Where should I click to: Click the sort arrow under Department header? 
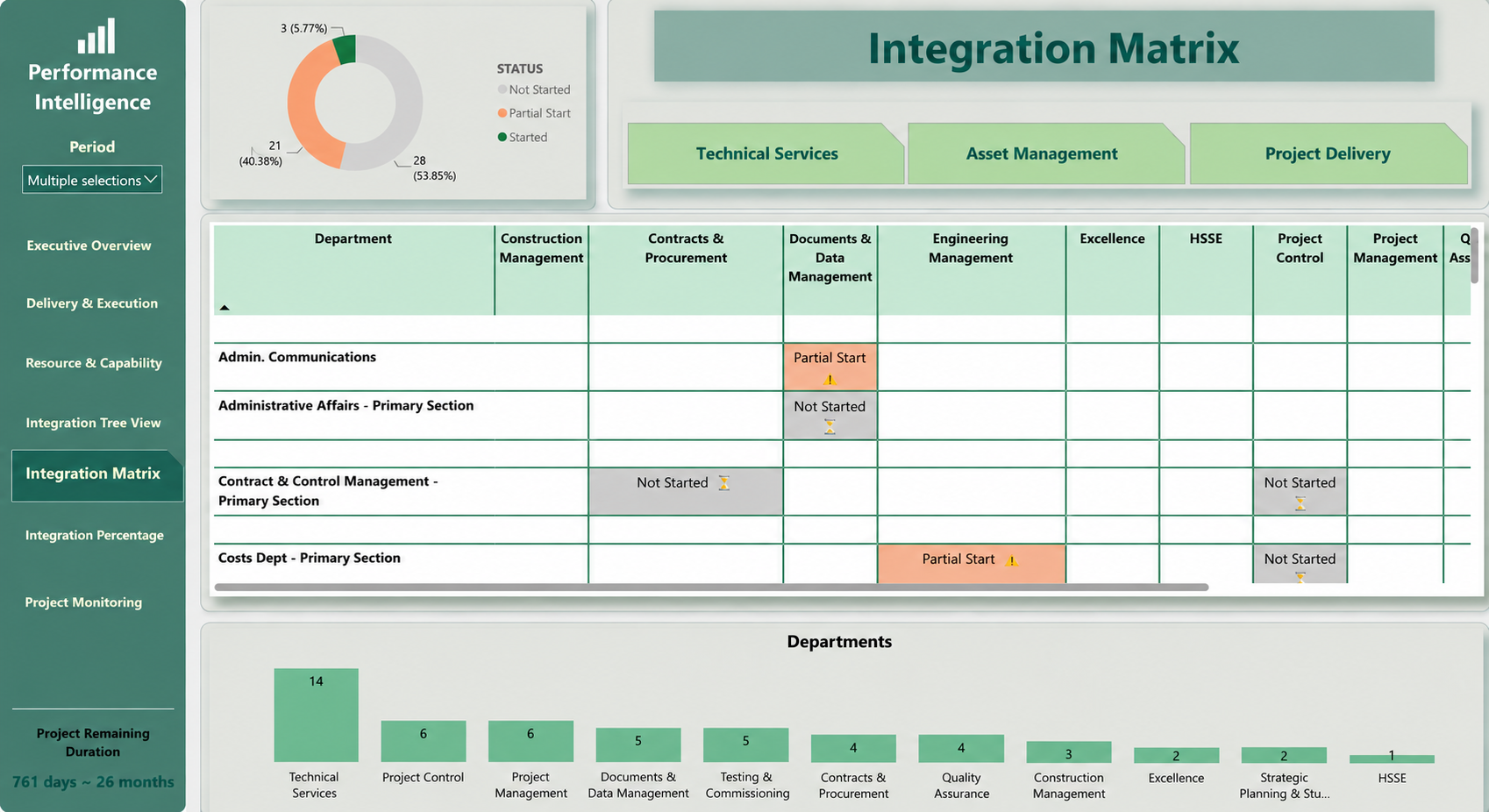point(224,308)
